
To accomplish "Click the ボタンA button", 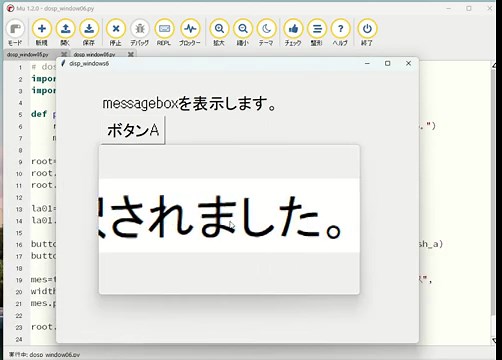I will tap(133, 130).
